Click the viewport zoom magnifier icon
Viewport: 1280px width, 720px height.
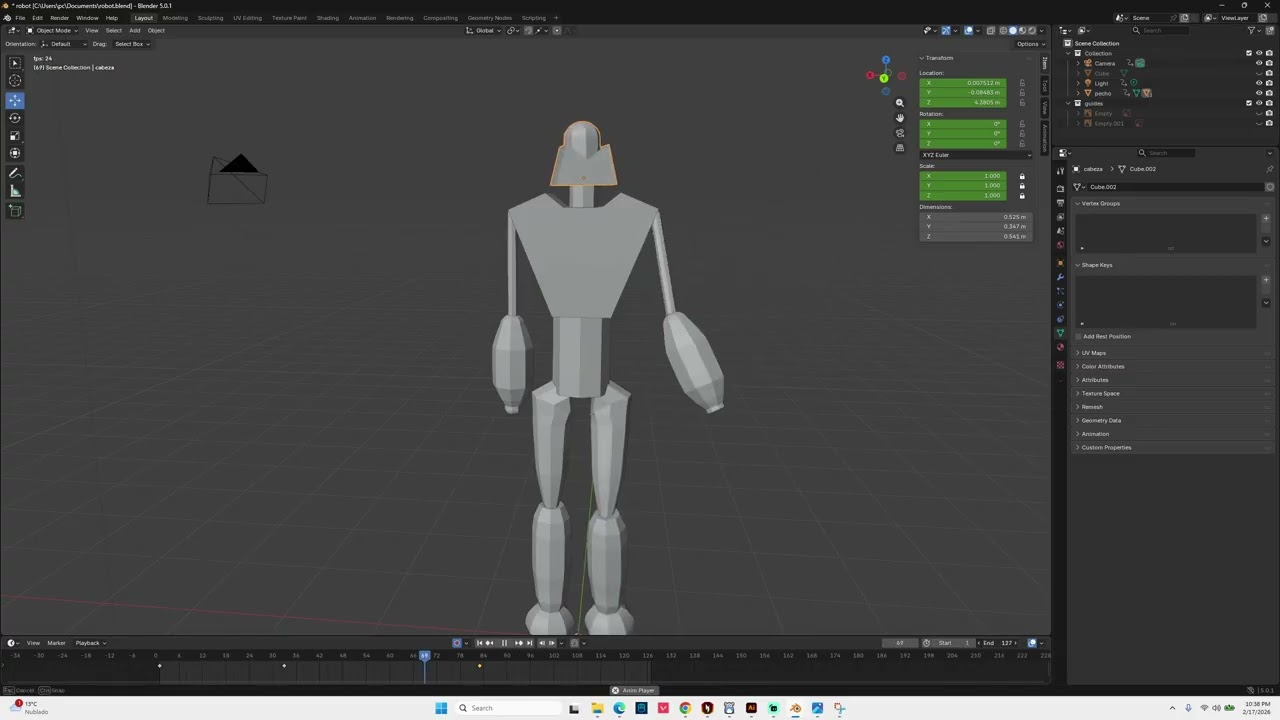point(900,103)
